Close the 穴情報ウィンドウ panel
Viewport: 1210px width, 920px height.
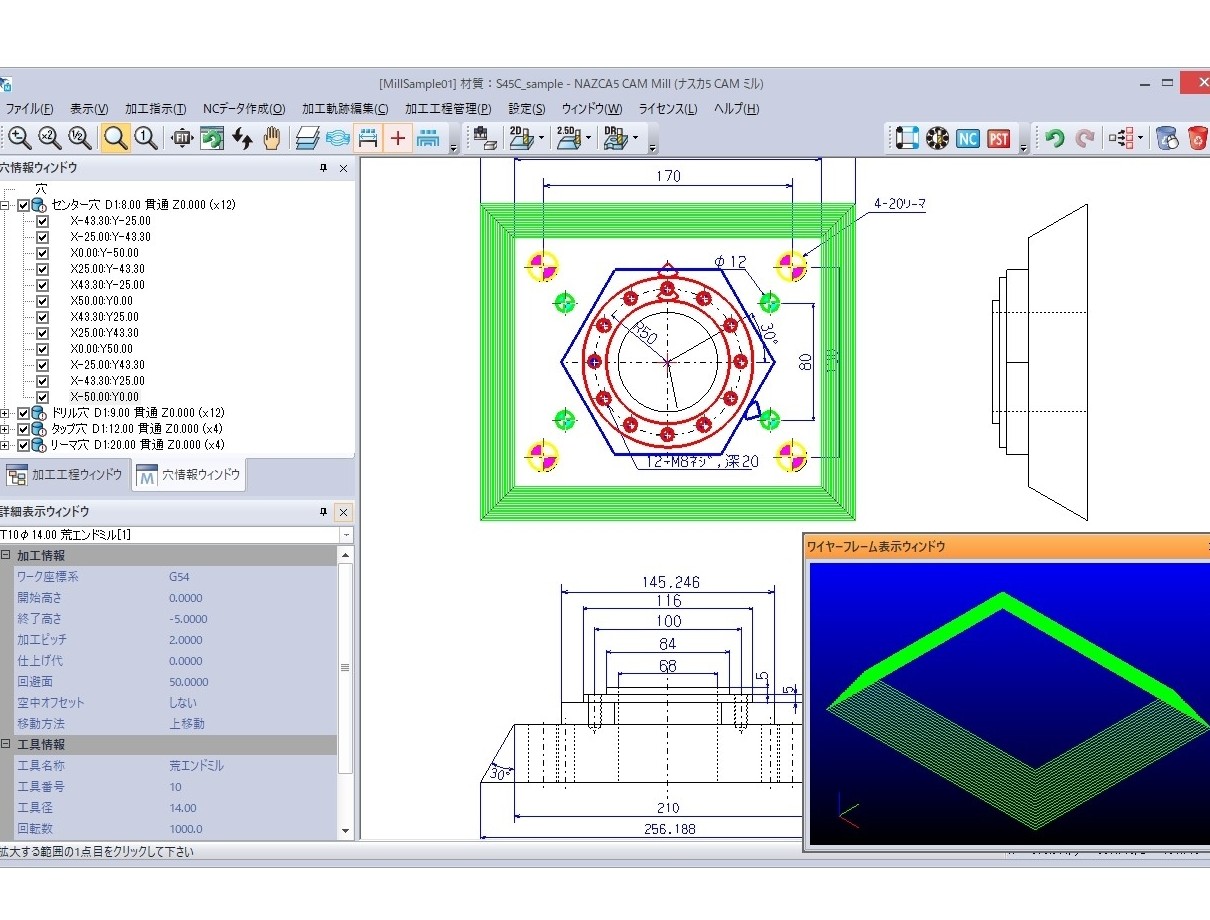point(343,169)
